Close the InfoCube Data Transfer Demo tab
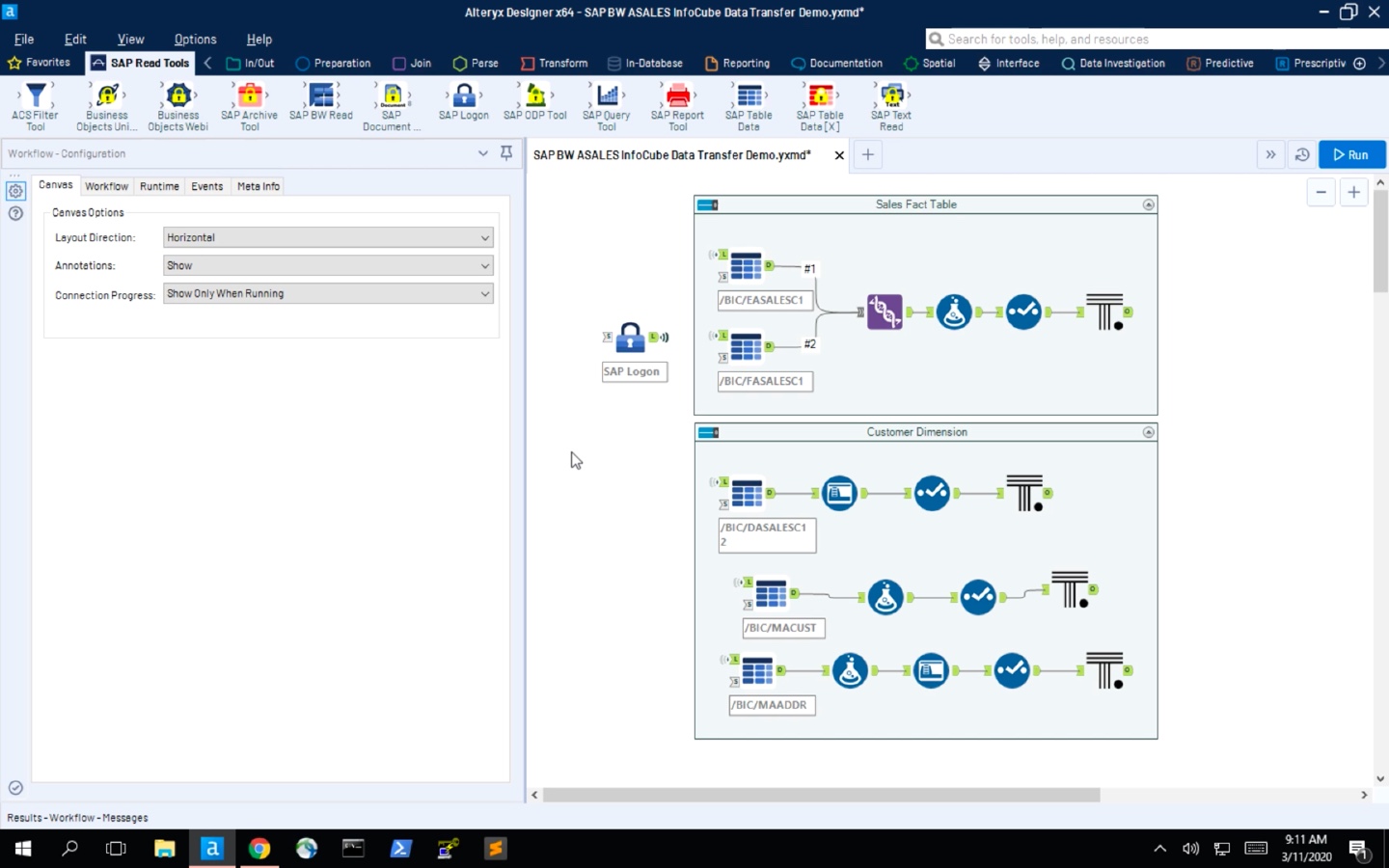This screenshot has width=1389, height=868. click(839, 155)
